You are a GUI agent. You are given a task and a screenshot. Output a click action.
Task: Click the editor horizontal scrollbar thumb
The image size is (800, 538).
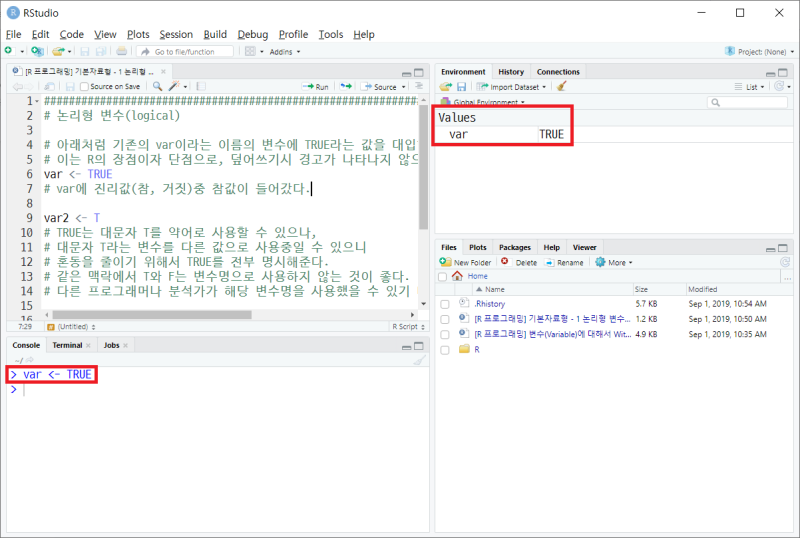[152, 315]
